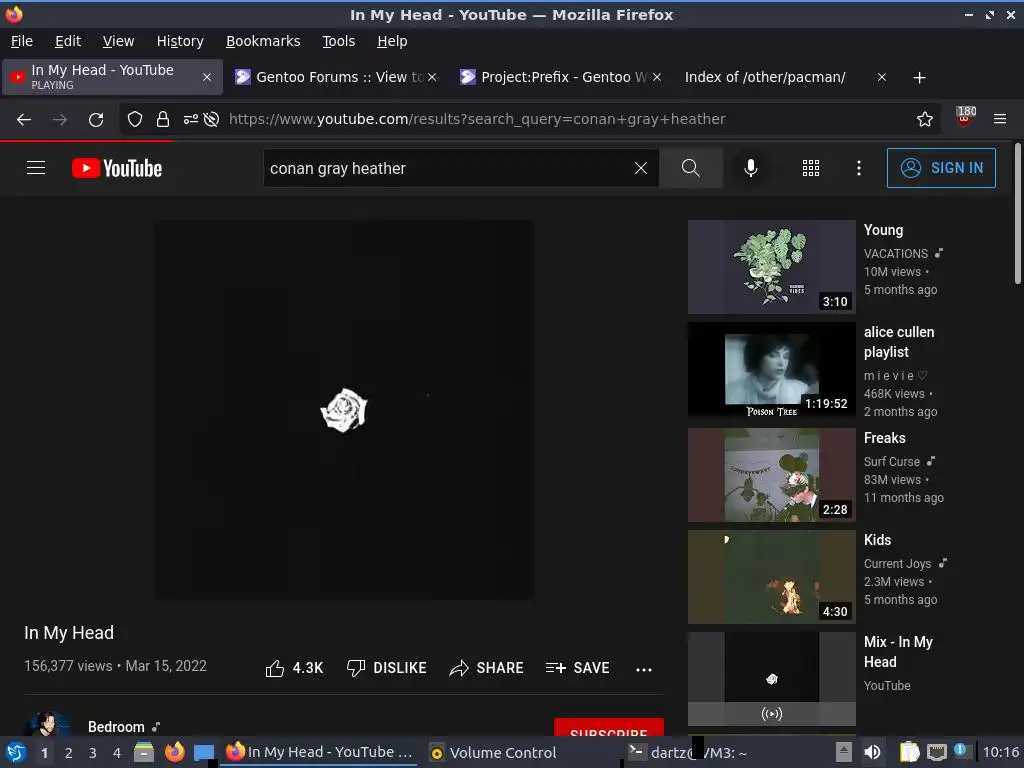Launch Firefox from the taskbar launcher

coord(174,752)
